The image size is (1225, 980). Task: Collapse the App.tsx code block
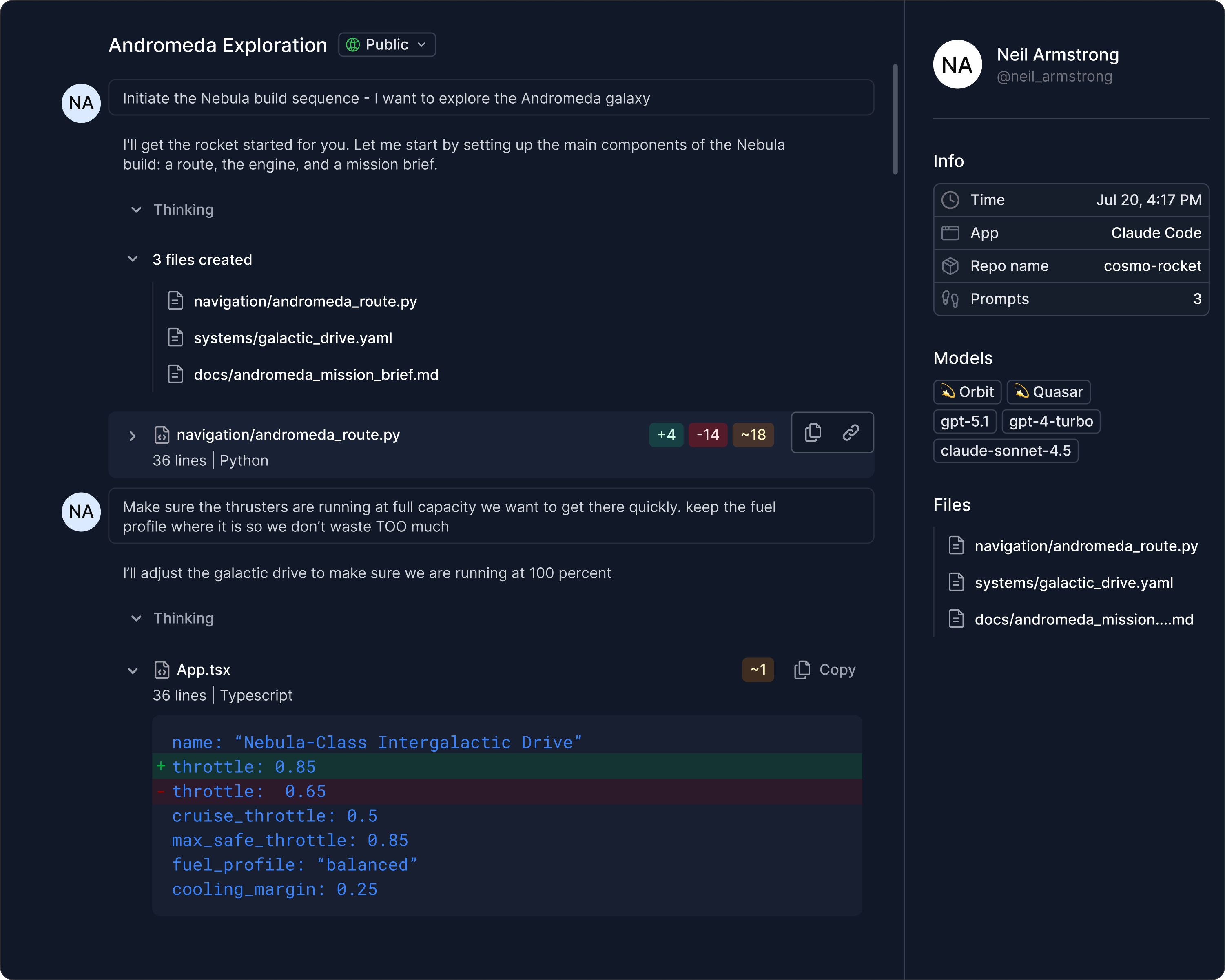pyautogui.click(x=133, y=671)
